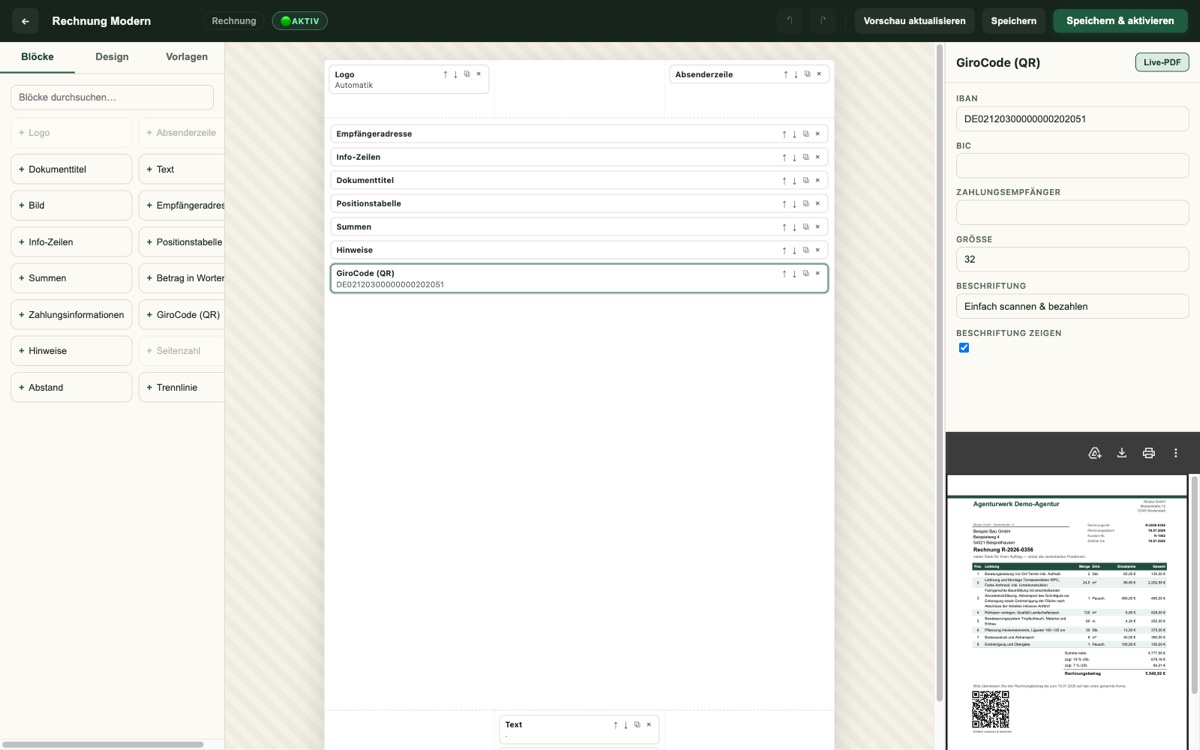Screen dimensions: 1200x750
Task: Add a Zahlungsinformationen block
Action: [x=71, y=314]
